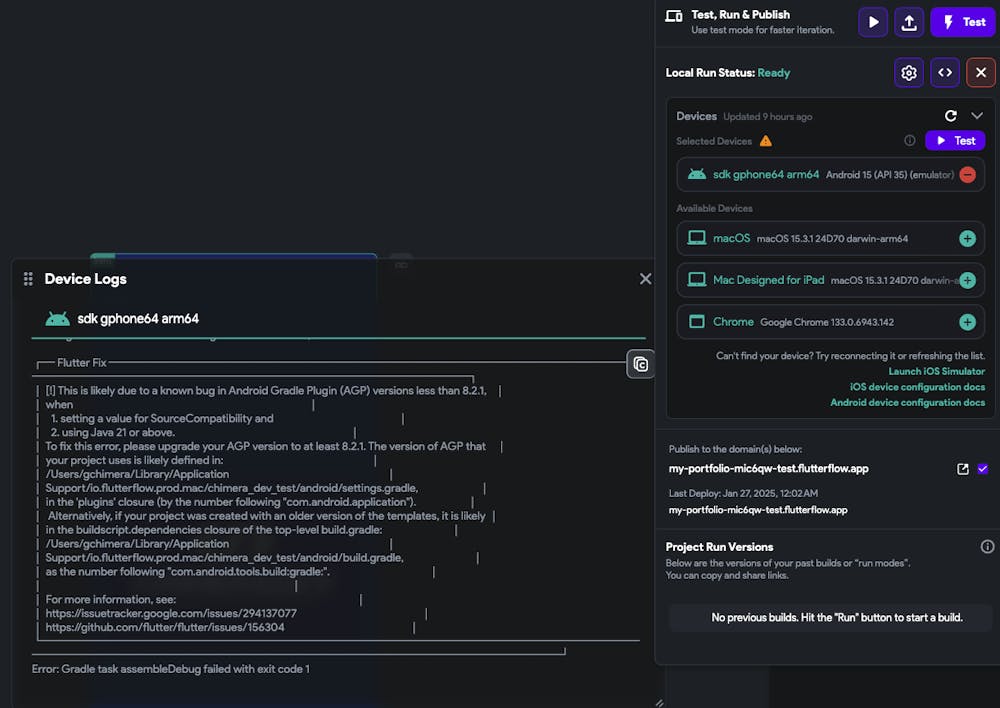Open published domain in new tab
Screen dimensions: 1000x708
(963, 469)
